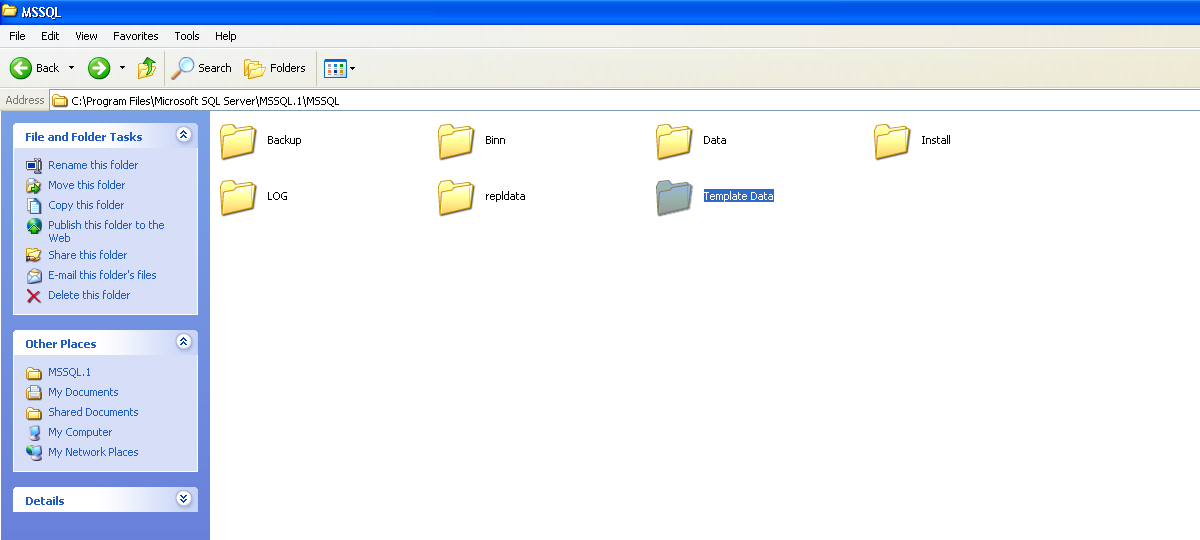1200x540 pixels.
Task: Click the Install folder name
Action: [935, 140]
